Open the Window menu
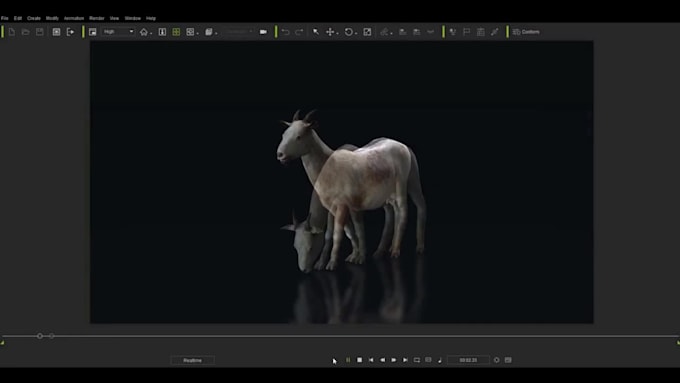This screenshot has width=680, height=383. point(133,18)
